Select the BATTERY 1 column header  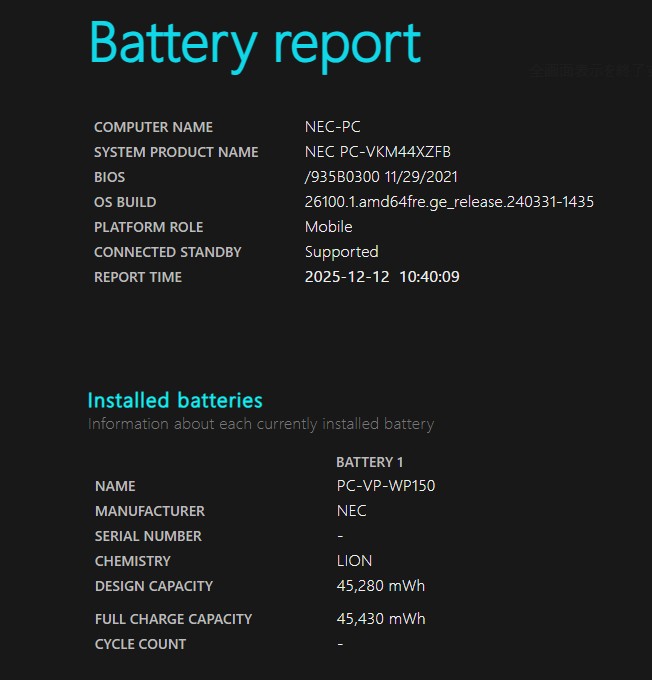(370, 462)
